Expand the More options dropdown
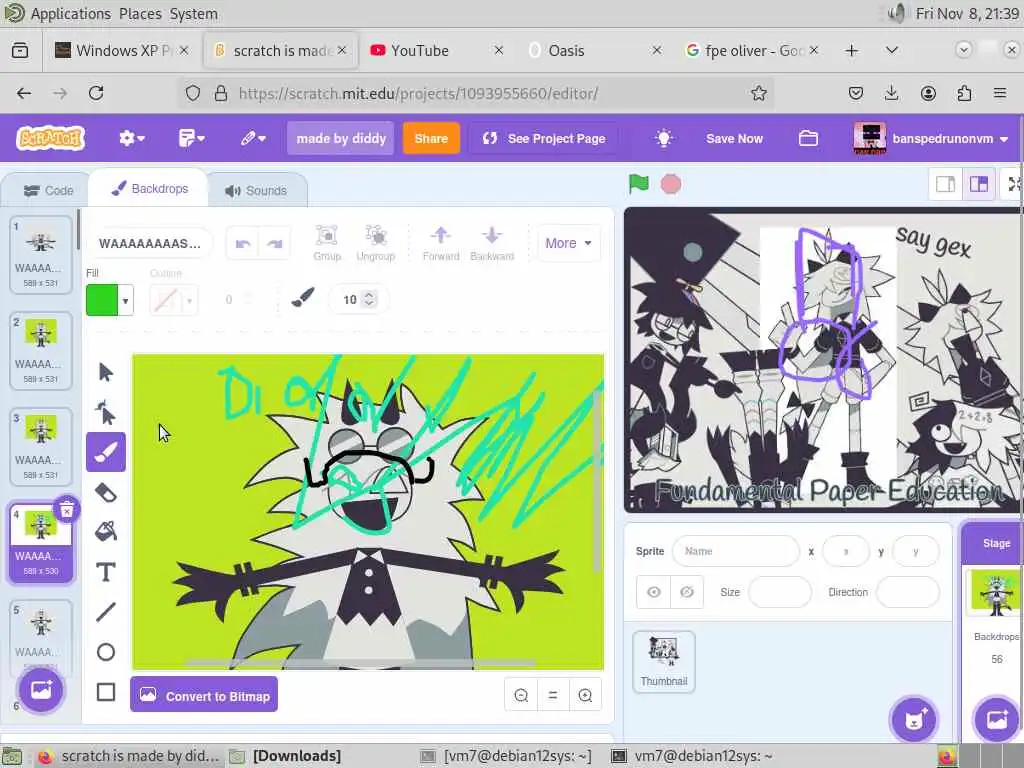Screen dimensions: 1024x768 568,243
